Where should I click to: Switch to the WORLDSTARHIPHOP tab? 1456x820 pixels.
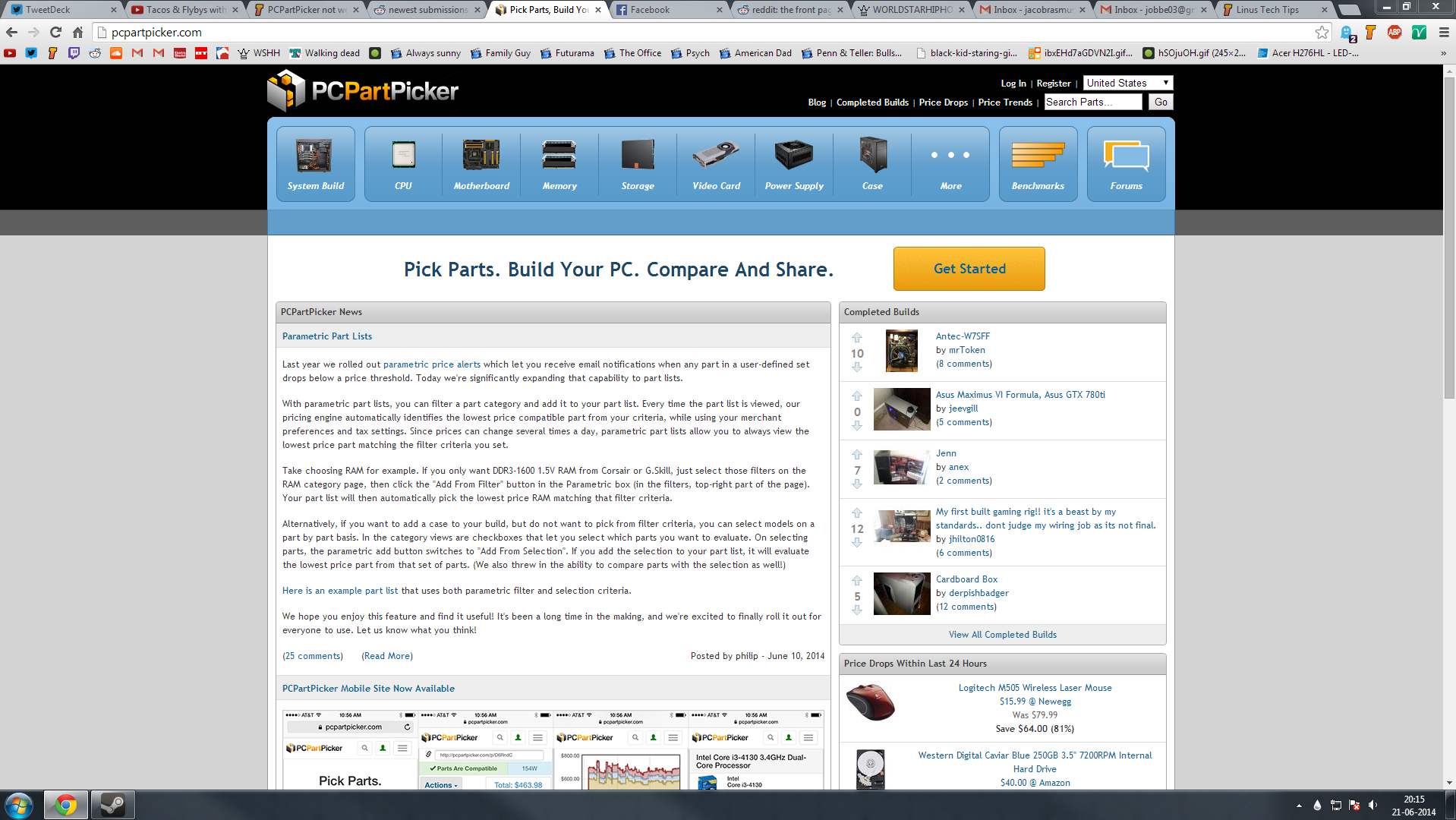[x=912, y=10]
